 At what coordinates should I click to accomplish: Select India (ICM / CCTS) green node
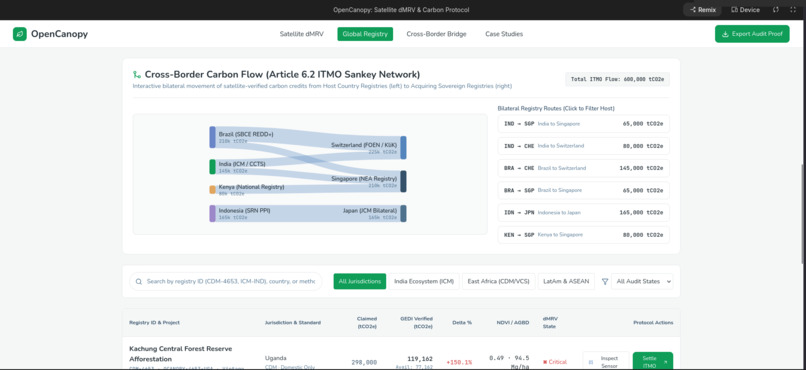[212, 167]
